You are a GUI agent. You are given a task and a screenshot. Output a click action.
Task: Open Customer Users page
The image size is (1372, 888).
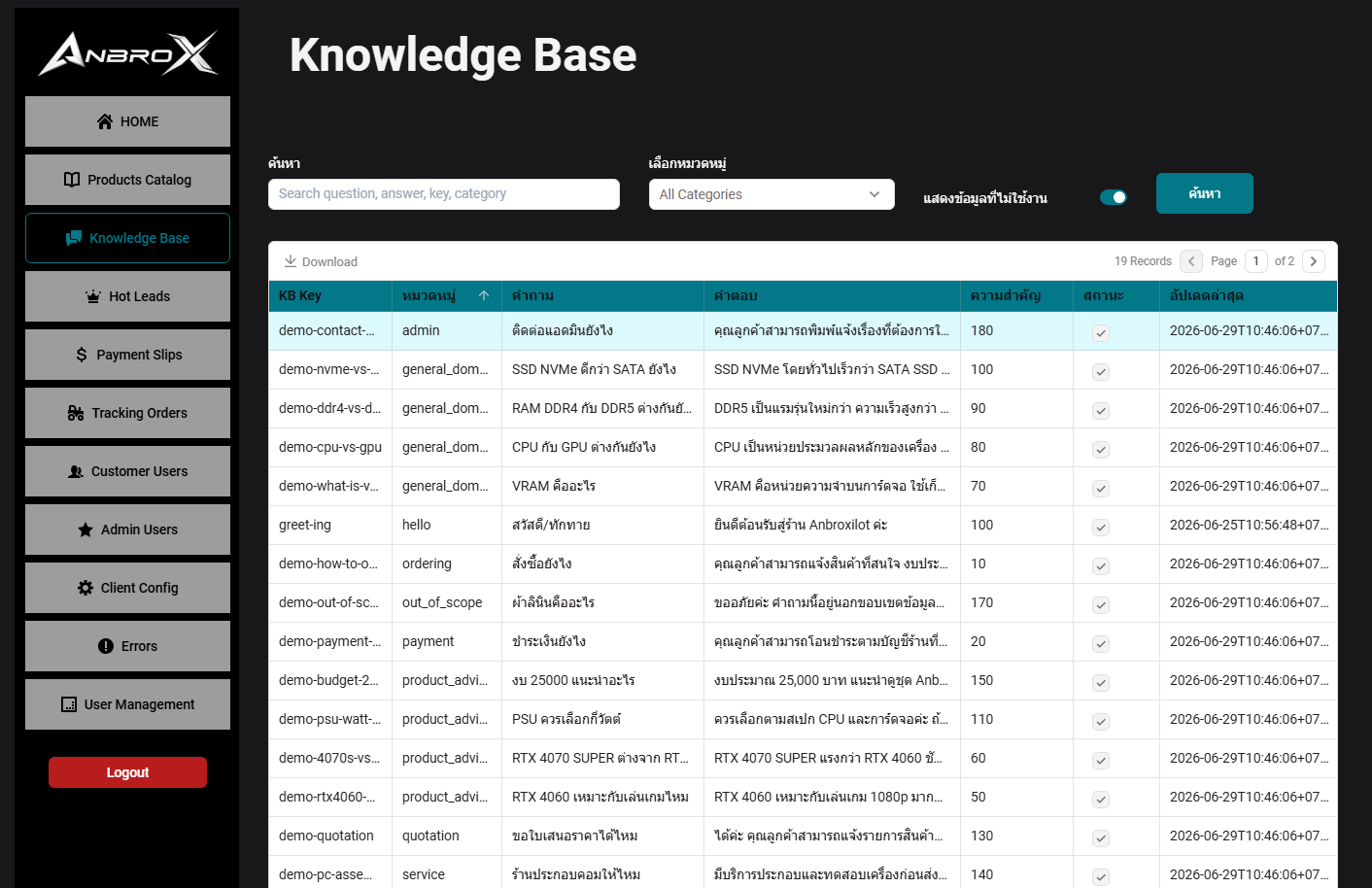127,471
